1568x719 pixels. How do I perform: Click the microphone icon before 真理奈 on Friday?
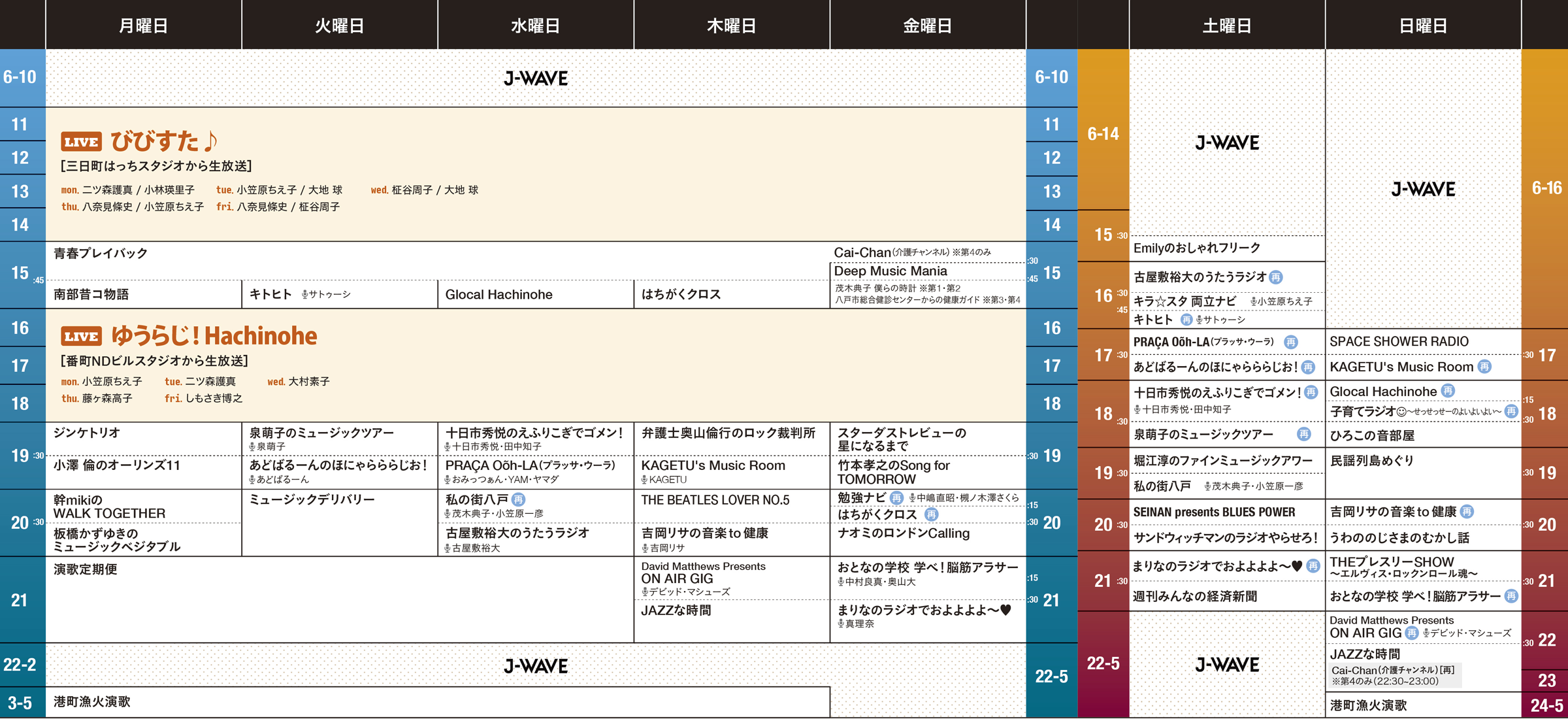pos(841,624)
